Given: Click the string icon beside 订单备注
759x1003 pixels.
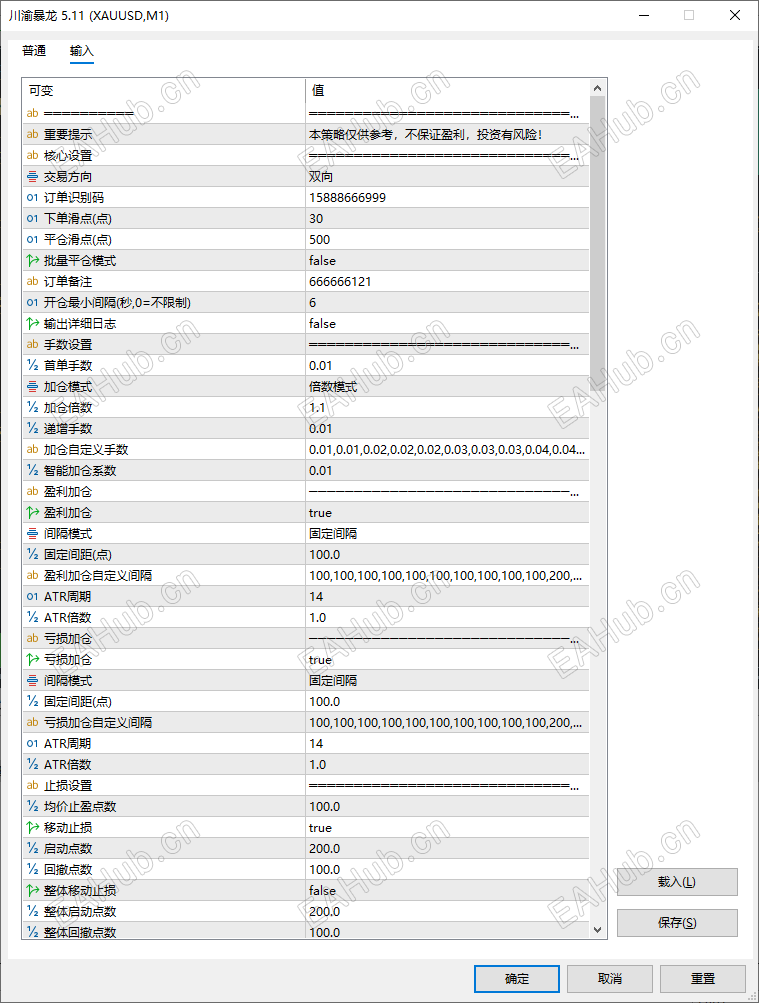Looking at the screenshot, I should coord(33,281).
